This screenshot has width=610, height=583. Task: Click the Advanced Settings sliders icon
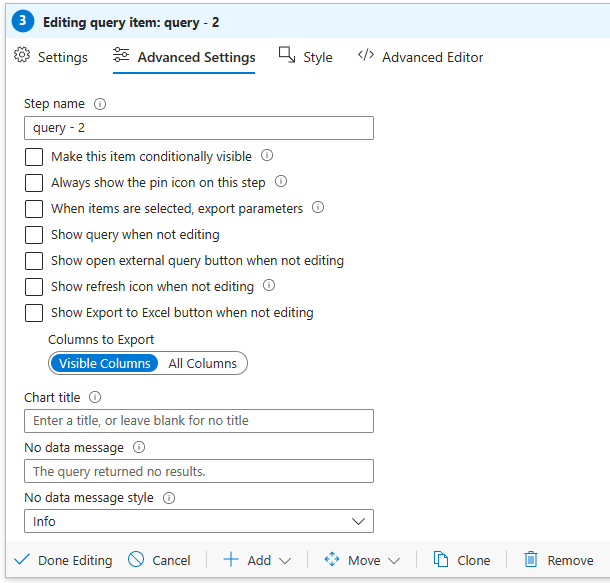(121, 55)
